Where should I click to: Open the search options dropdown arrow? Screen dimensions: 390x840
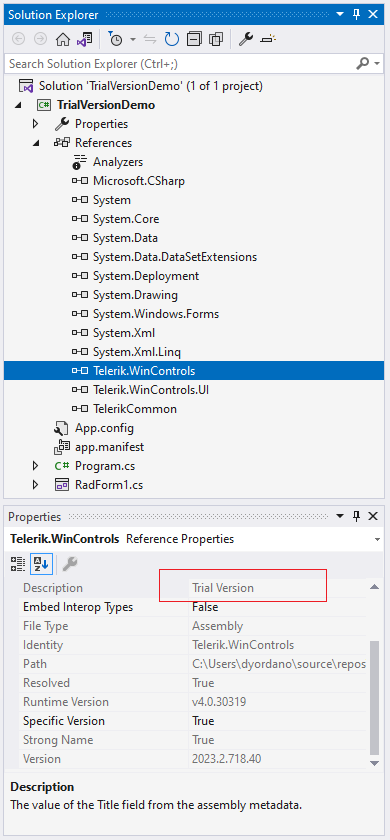click(x=377, y=64)
